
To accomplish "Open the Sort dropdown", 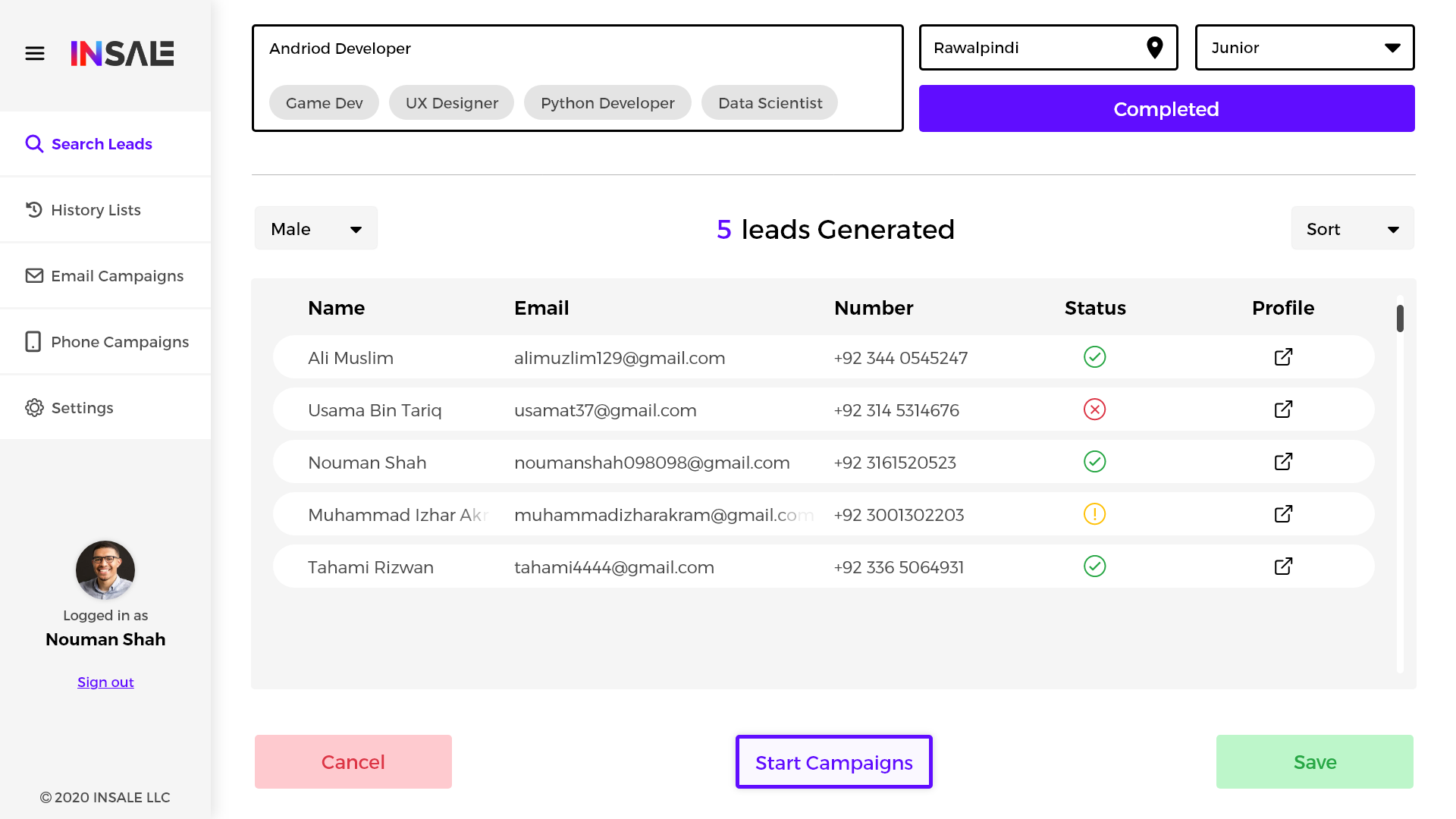I will [1353, 228].
